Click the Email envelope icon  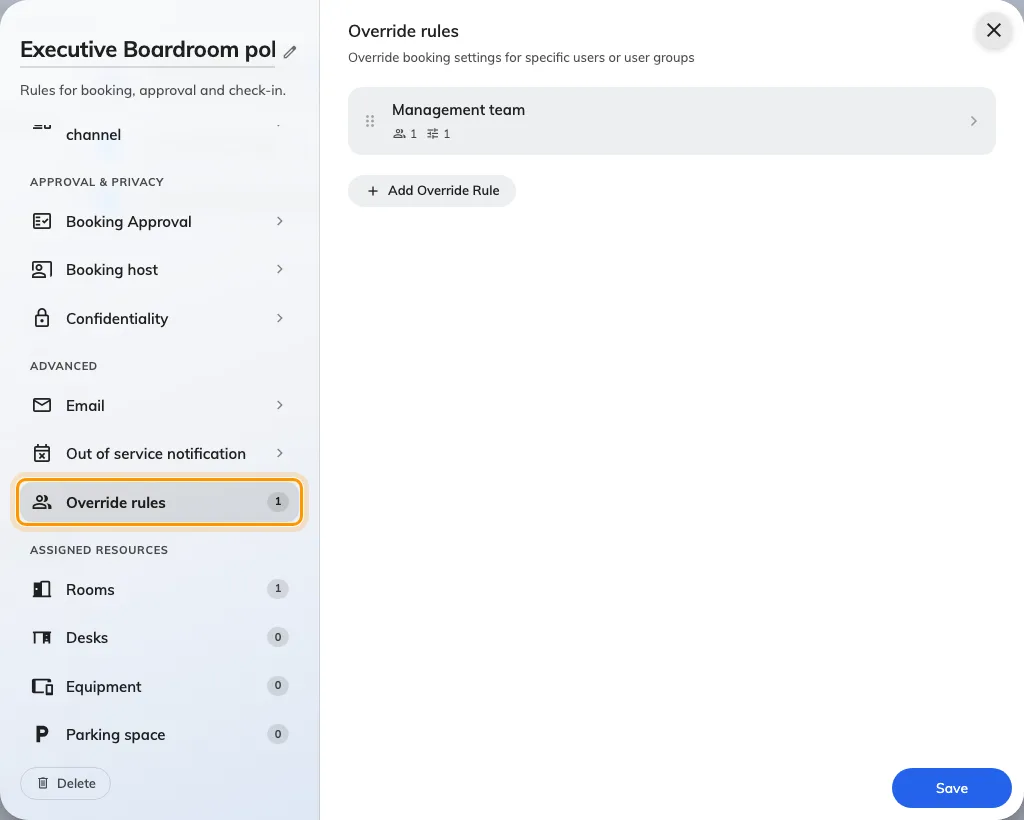click(42, 405)
